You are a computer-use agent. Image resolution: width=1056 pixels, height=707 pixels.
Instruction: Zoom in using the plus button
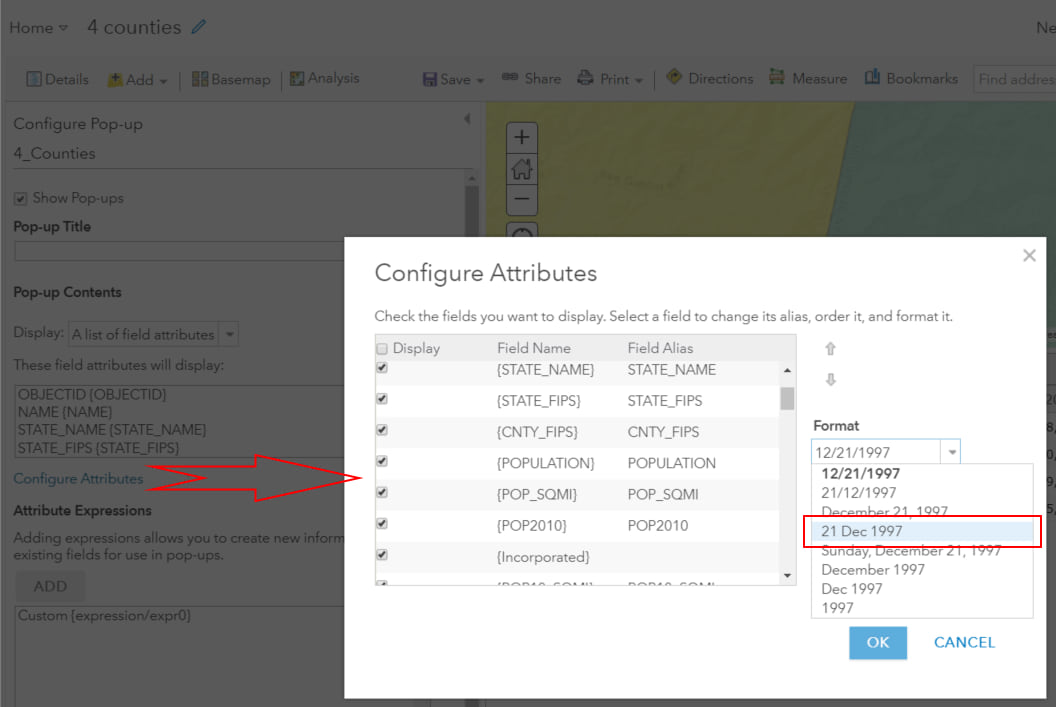click(x=521, y=137)
